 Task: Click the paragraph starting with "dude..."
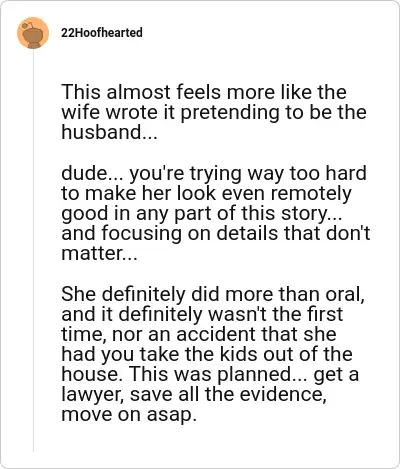(216, 213)
